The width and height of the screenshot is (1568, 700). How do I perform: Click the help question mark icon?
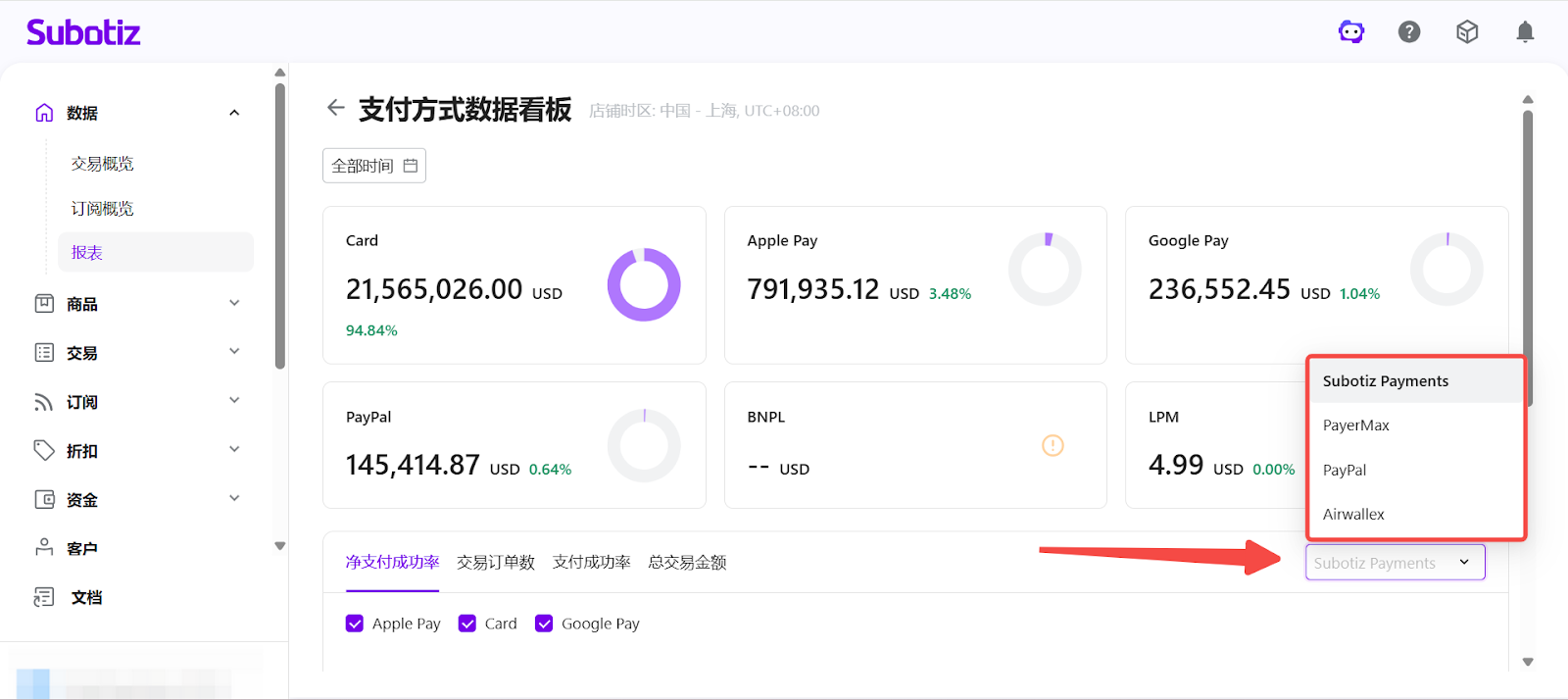click(1409, 32)
